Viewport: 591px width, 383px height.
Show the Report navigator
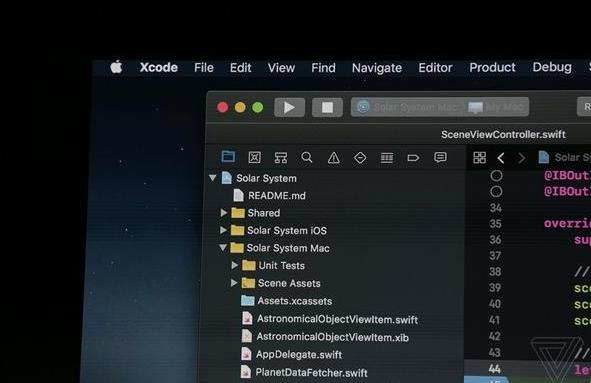440,157
